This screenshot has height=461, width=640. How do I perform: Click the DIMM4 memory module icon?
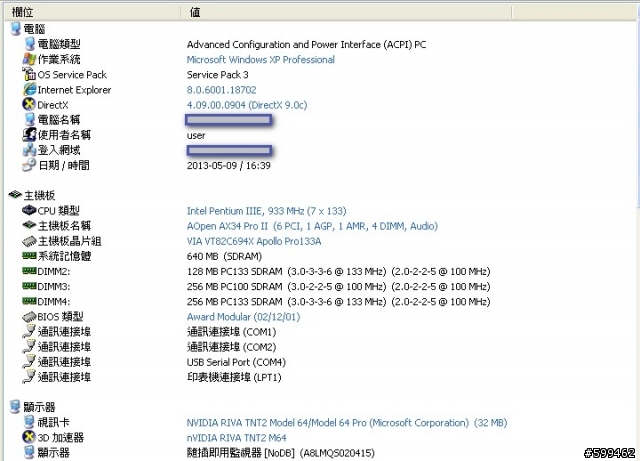click(x=29, y=301)
